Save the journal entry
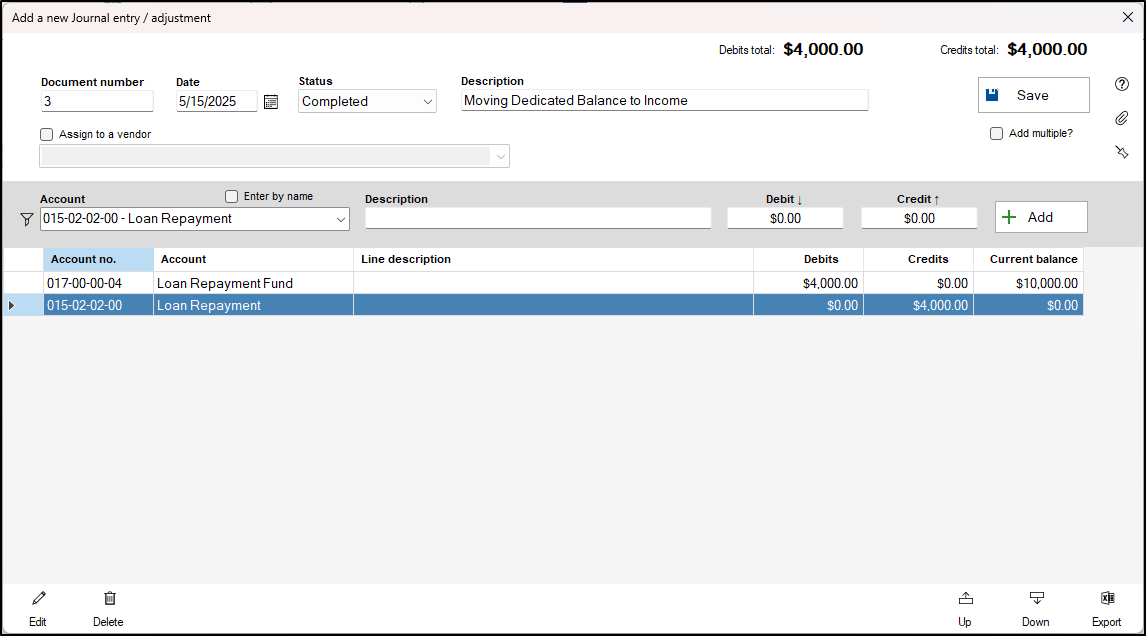Viewport: 1146px width, 636px height. pyautogui.click(x=1033, y=95)
